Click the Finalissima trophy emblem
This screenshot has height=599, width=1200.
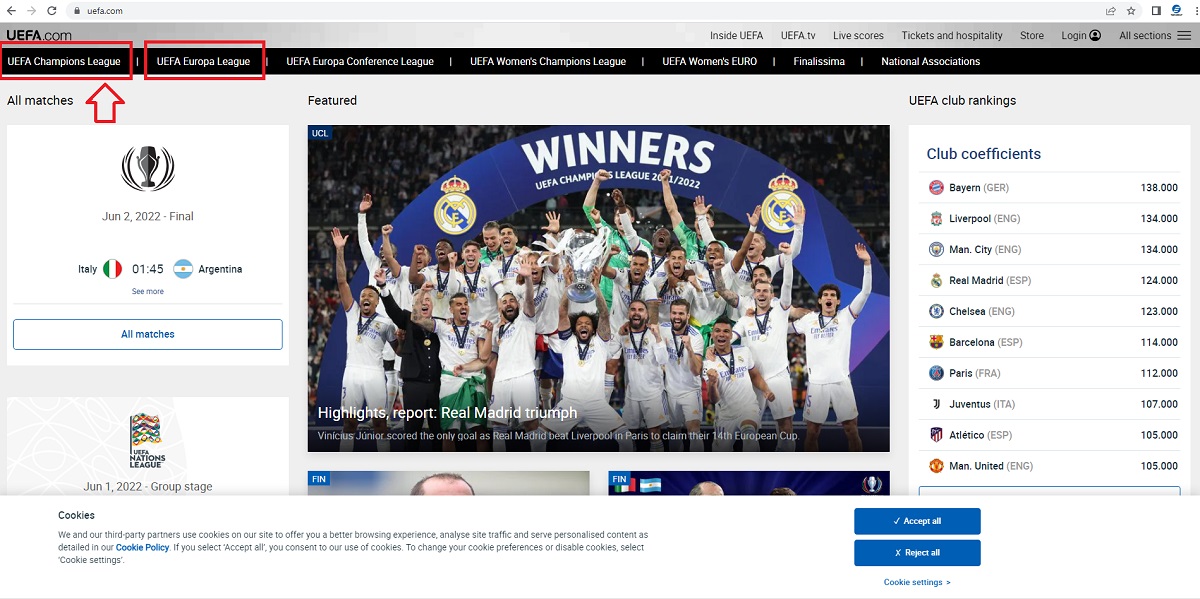[148, 168]
